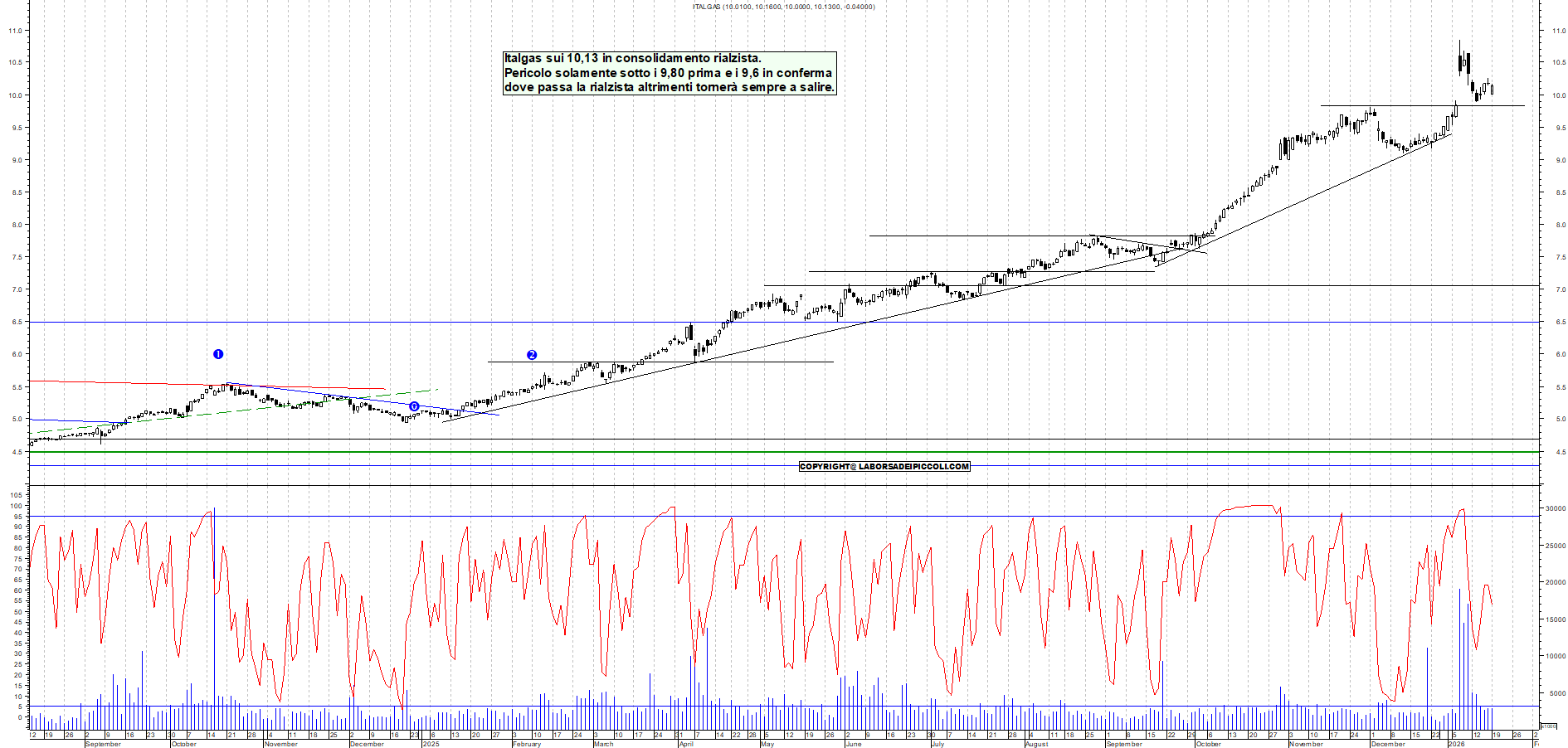The width and height of the screenshot is (1568, 748).
Task: Click the ITALGAS OHLC title at the top
Action: coord(782,7)
